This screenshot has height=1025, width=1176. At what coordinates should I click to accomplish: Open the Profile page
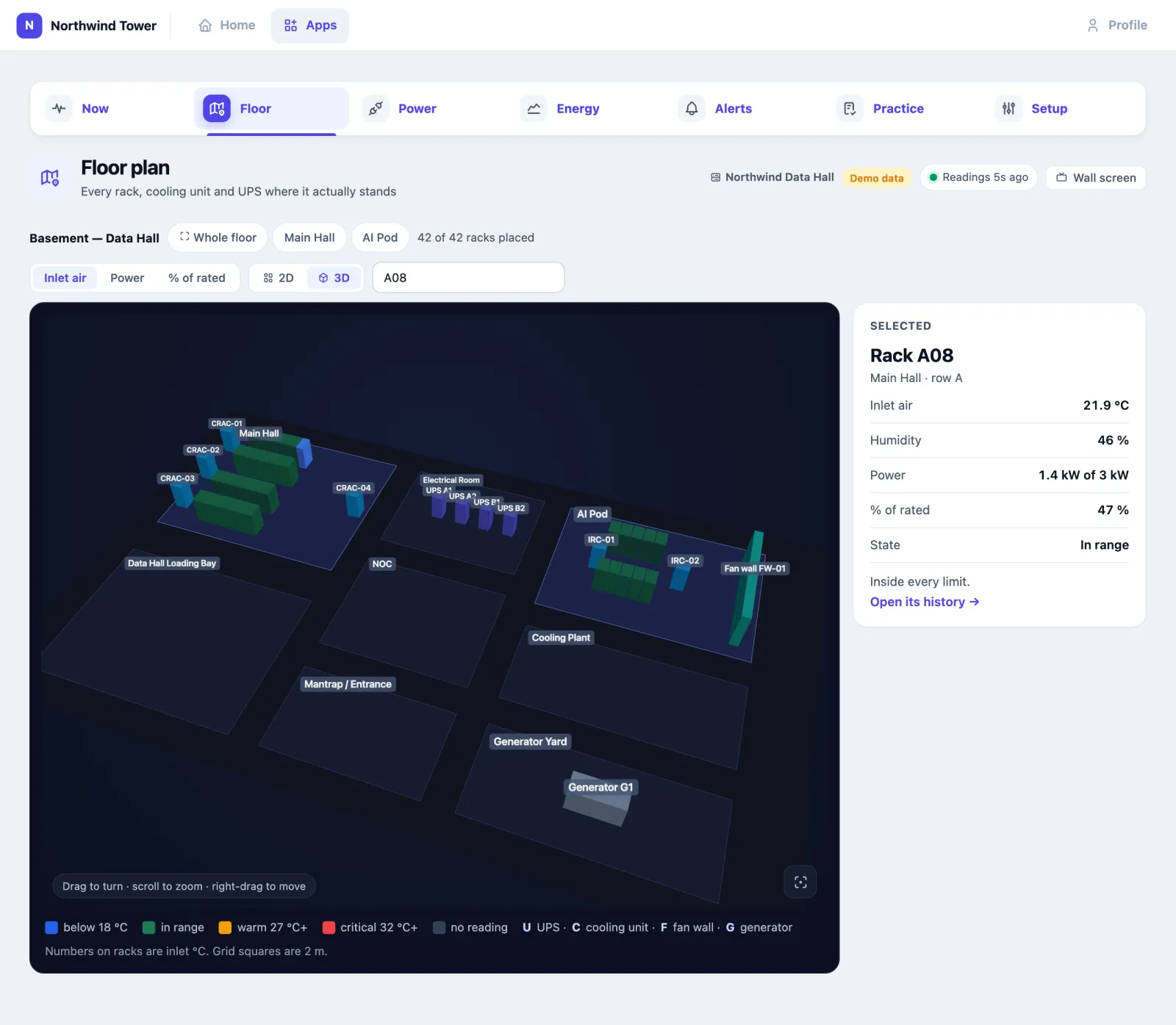click(1116, 25)
